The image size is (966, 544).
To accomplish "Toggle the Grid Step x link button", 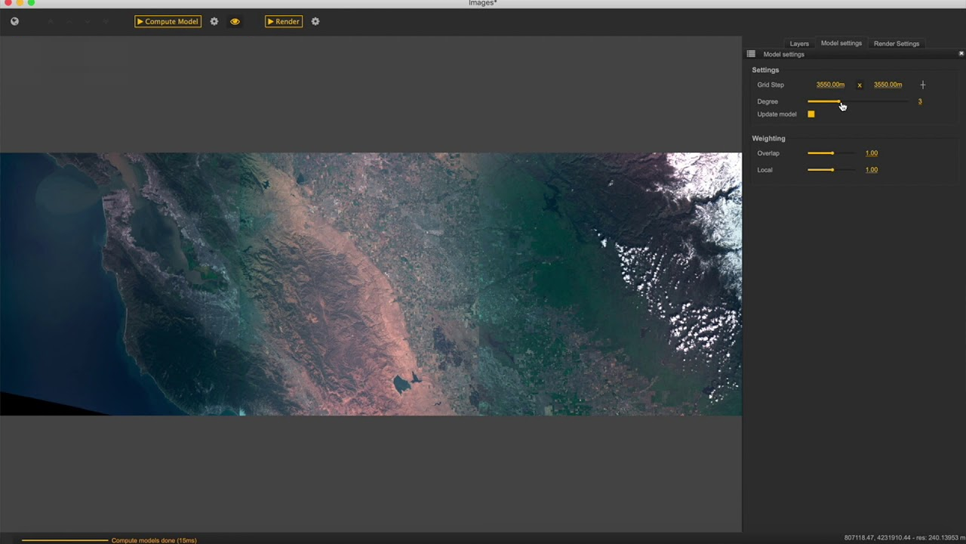I will click(859, 85).
